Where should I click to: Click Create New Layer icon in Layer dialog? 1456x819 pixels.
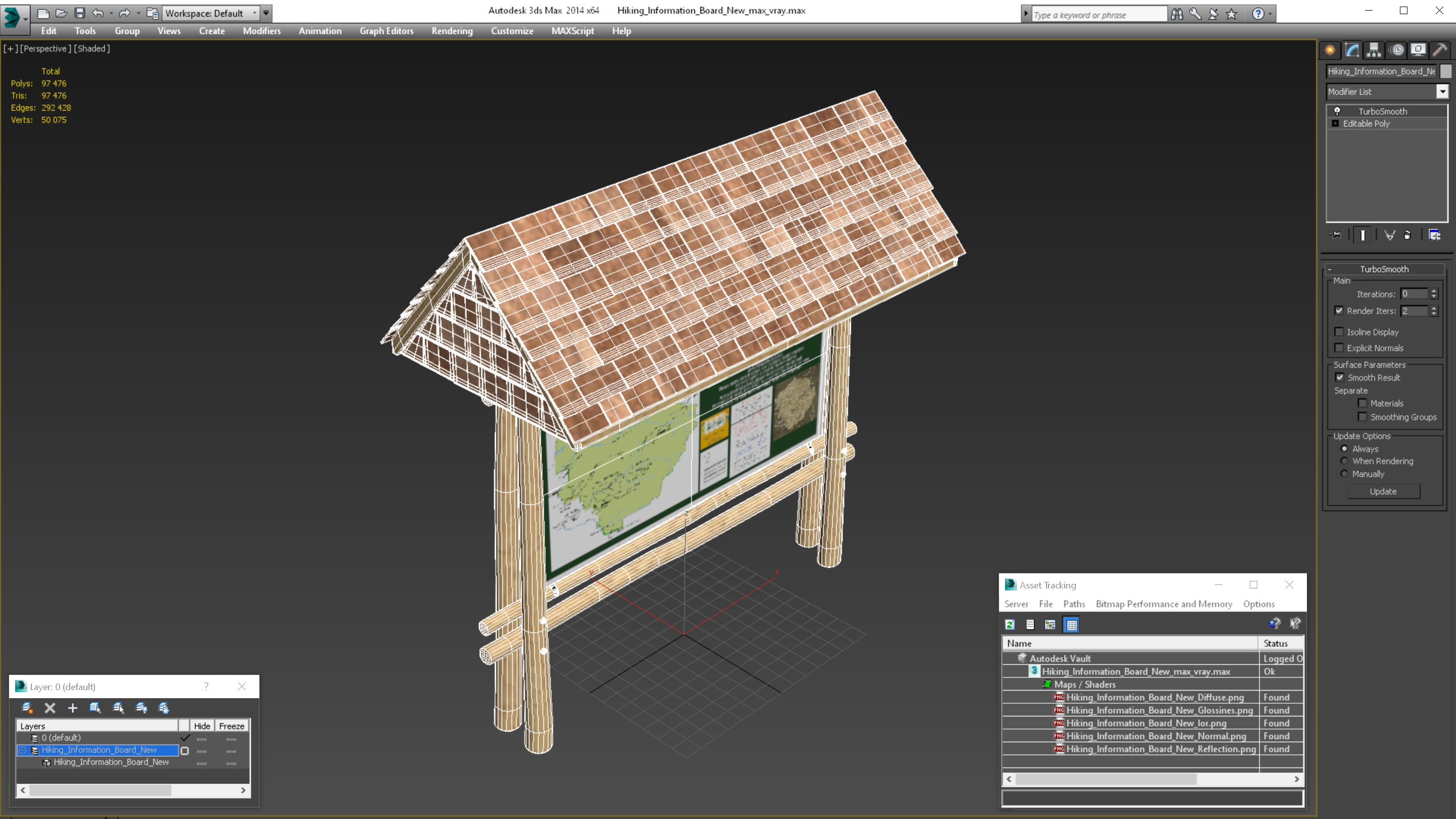coord(27,708)
